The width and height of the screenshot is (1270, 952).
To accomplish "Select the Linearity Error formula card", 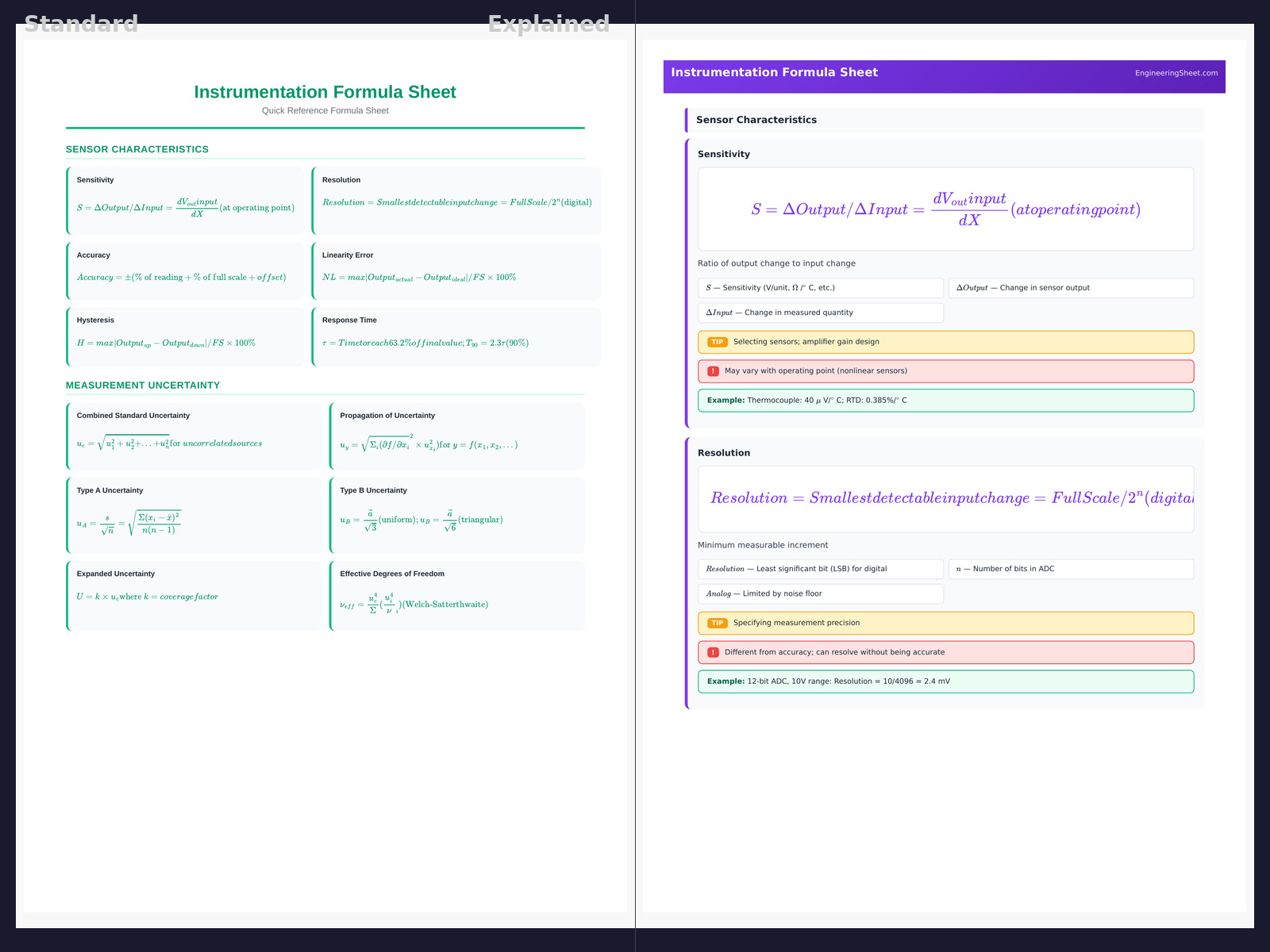I will point(456,271).
